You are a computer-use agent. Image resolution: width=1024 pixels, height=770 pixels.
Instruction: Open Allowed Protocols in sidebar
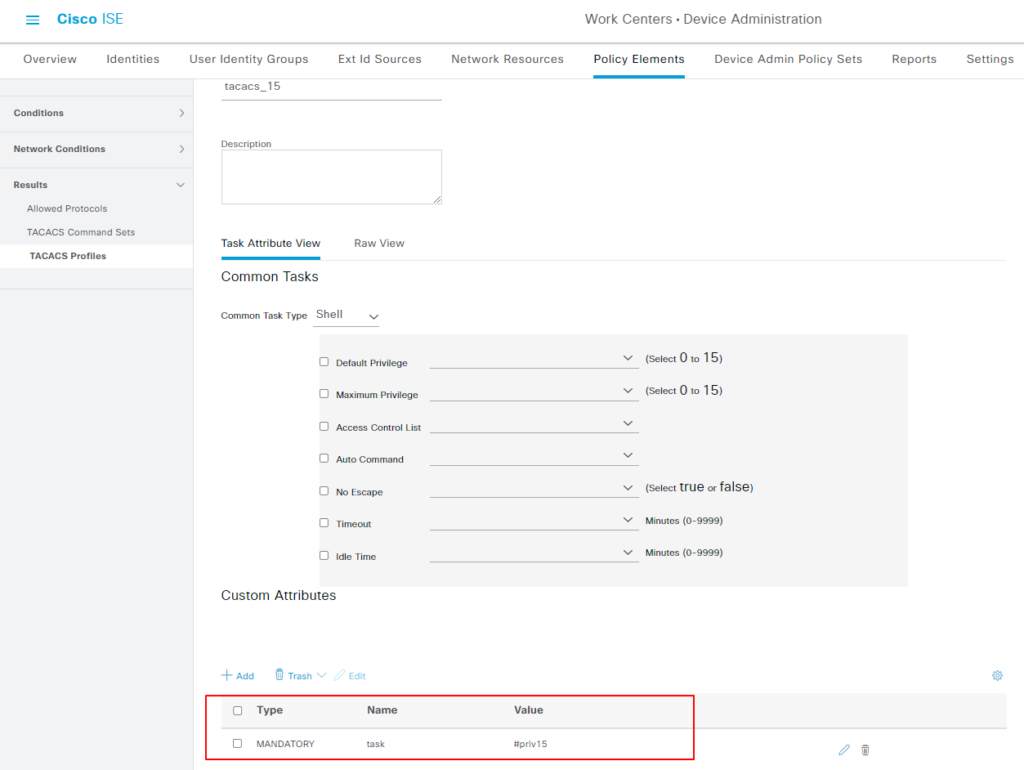click(x=67, y=209)
